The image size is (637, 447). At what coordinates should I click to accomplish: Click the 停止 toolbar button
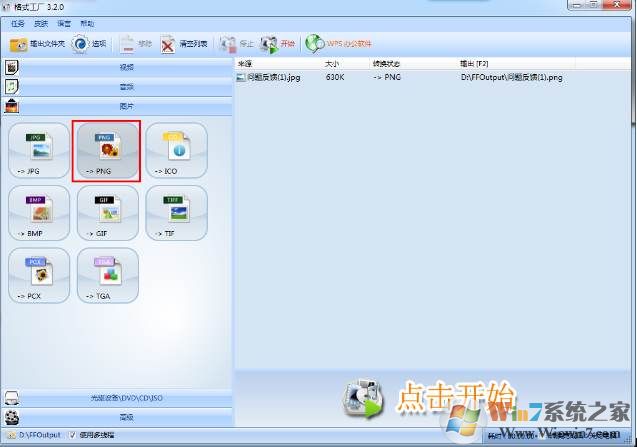(236, 44)
